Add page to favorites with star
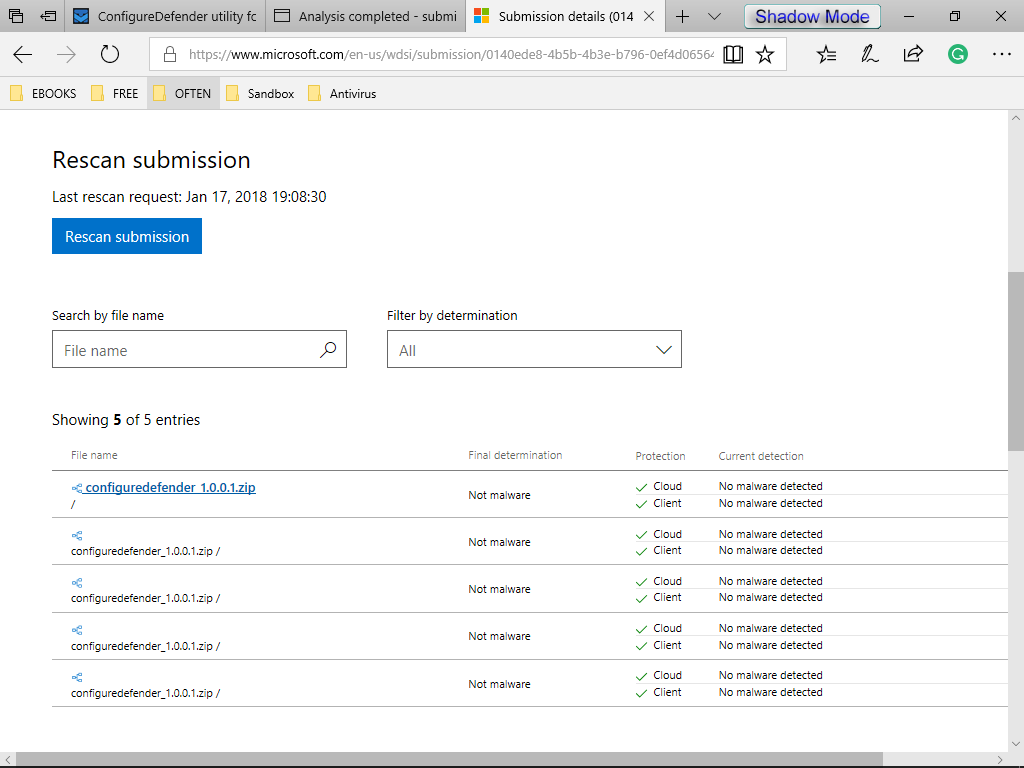Viewport: 1024px width, 768px height. point(765,54)
